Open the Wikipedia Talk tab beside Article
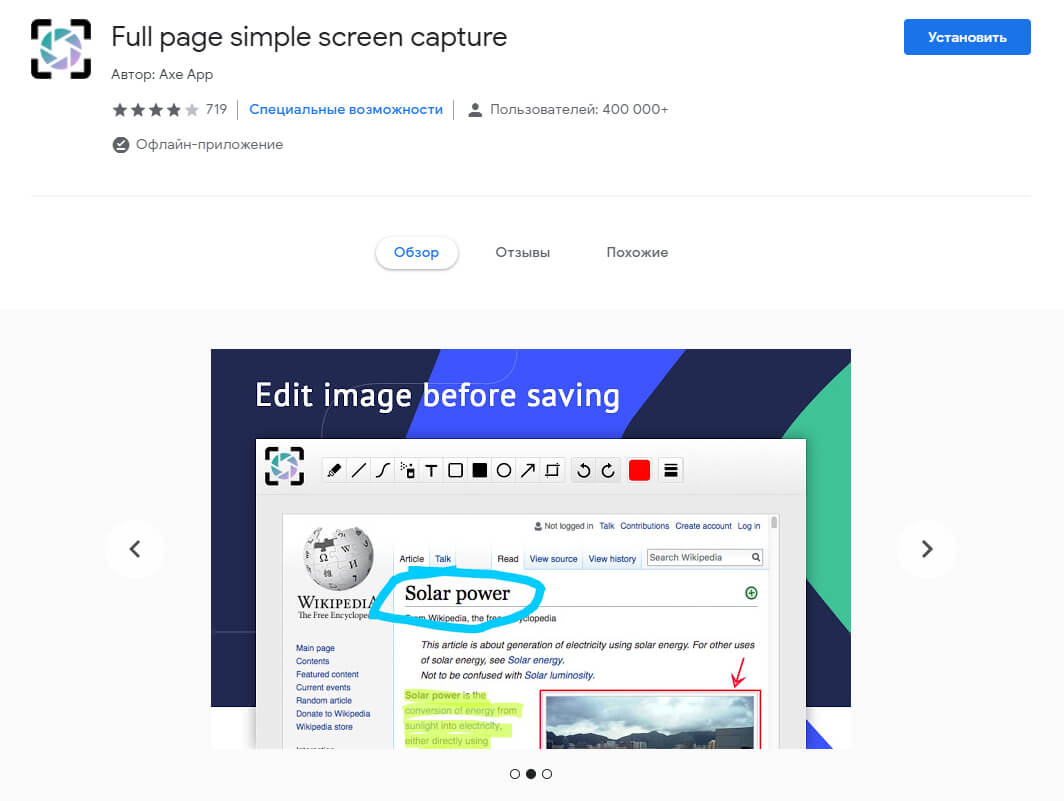Viewport: 1064px width, 801px height. click(x=443, y=559)
